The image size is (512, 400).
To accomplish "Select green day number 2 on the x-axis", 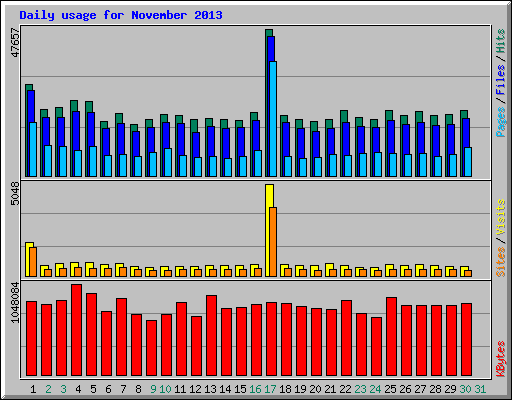I will pyautogui.click(x=48, y=389).
